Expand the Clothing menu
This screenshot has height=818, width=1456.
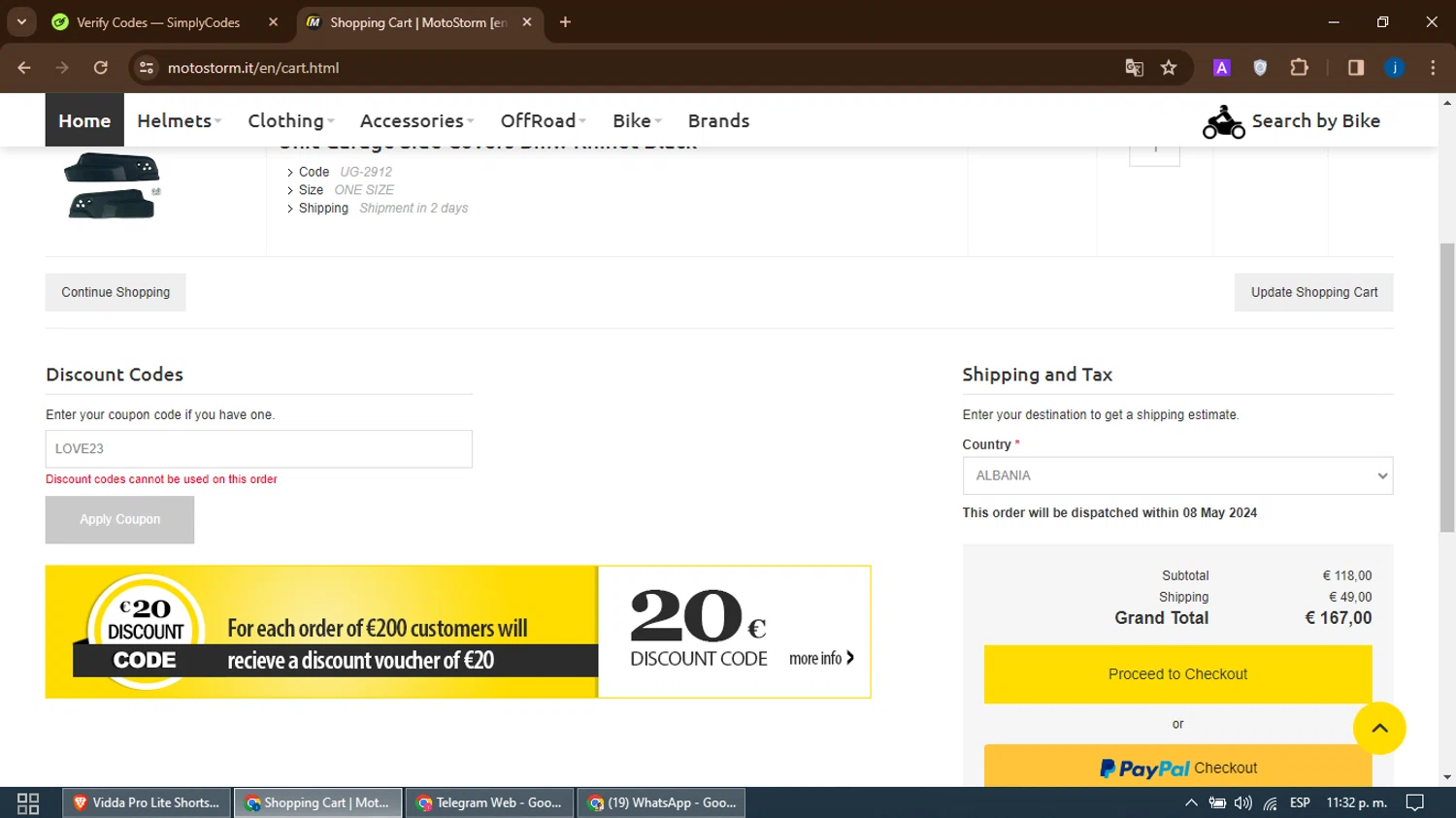290,120
